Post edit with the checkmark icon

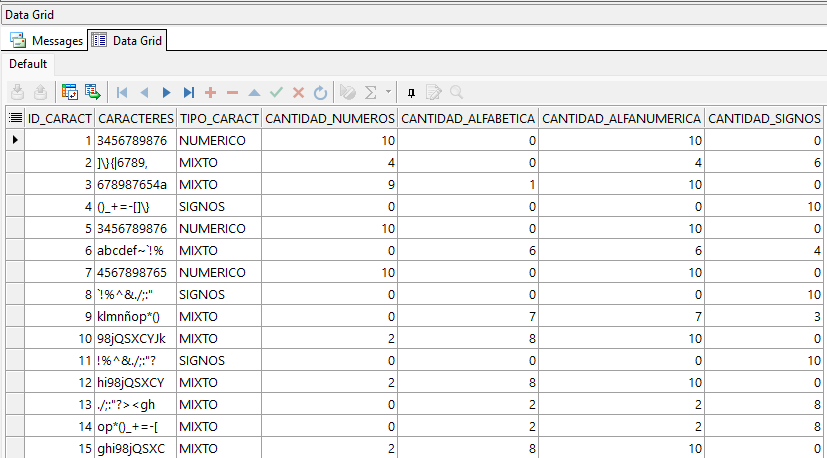276,92
